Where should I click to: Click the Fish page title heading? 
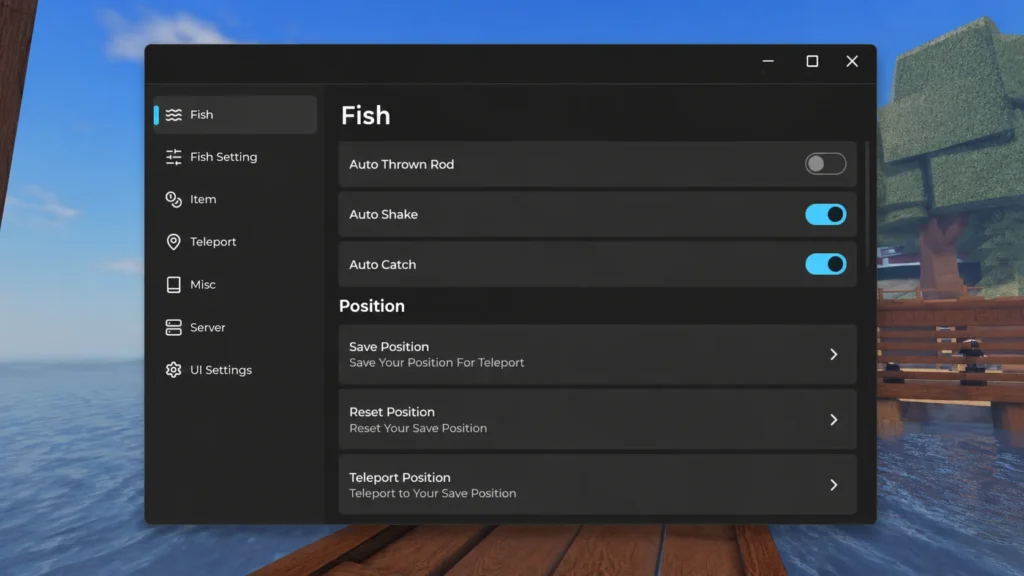(x=366, y=116)
